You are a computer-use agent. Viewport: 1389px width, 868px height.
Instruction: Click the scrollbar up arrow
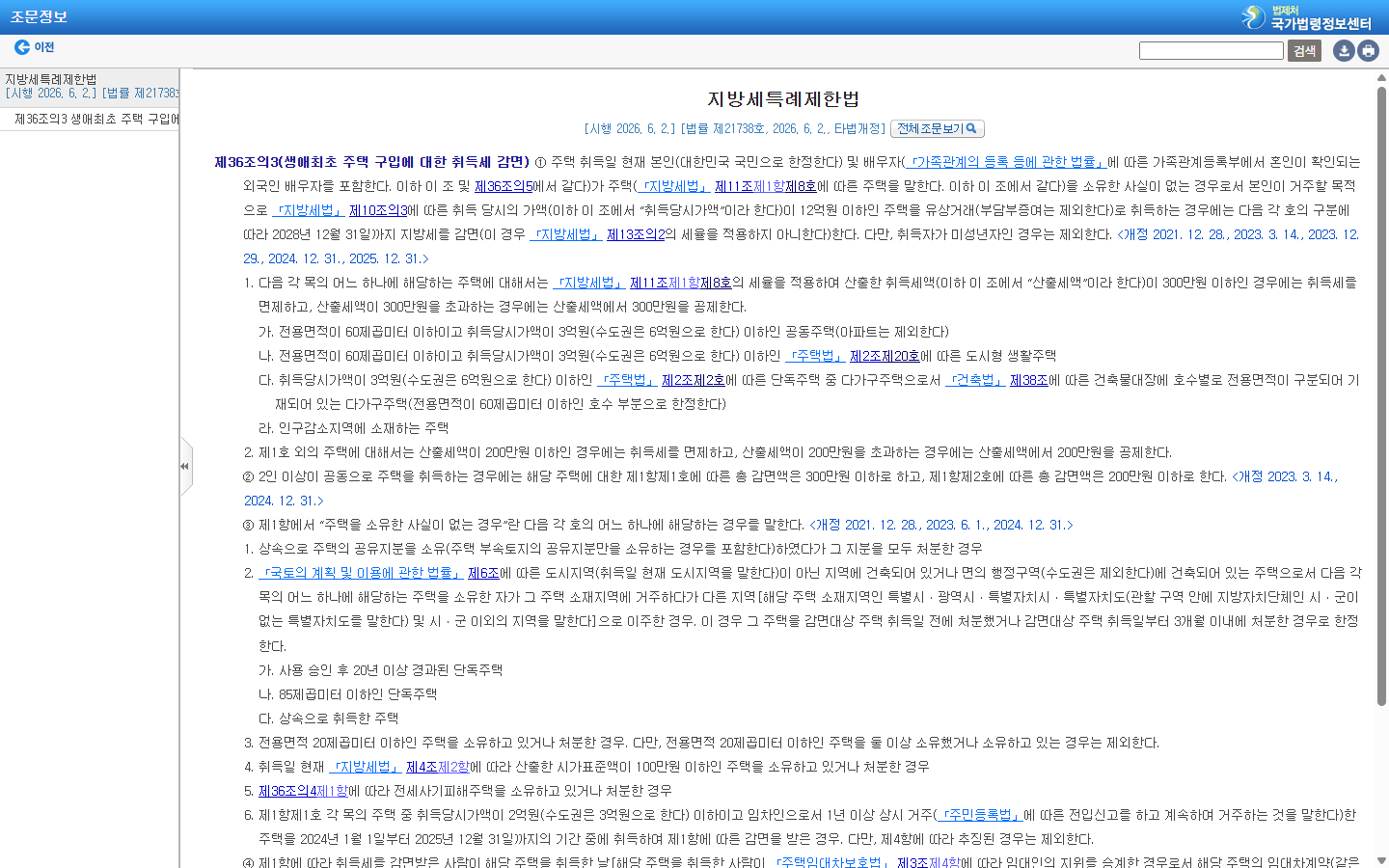click(1381, 77)
